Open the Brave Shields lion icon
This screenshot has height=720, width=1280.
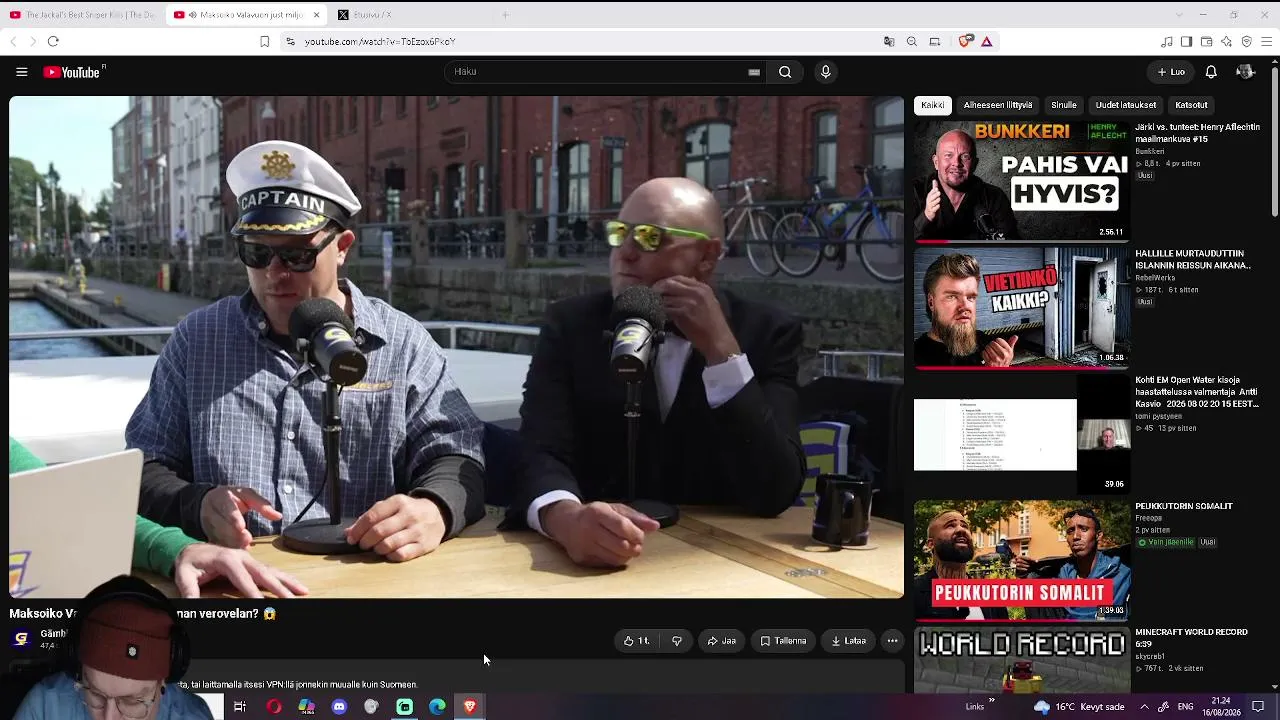[x=965, y=41]
